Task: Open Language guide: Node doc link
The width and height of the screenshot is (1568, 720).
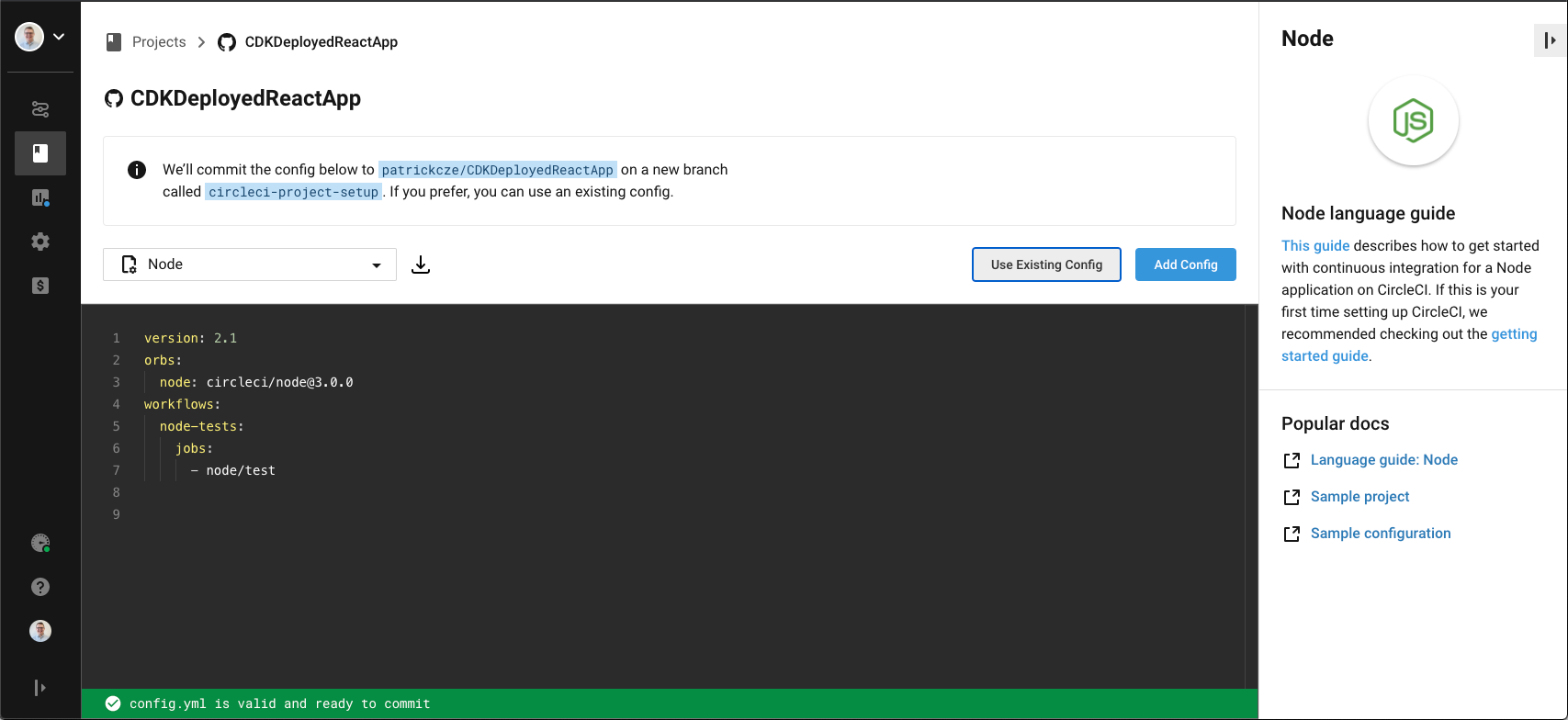Action: pyautogui.click(x=1384, y=460)
